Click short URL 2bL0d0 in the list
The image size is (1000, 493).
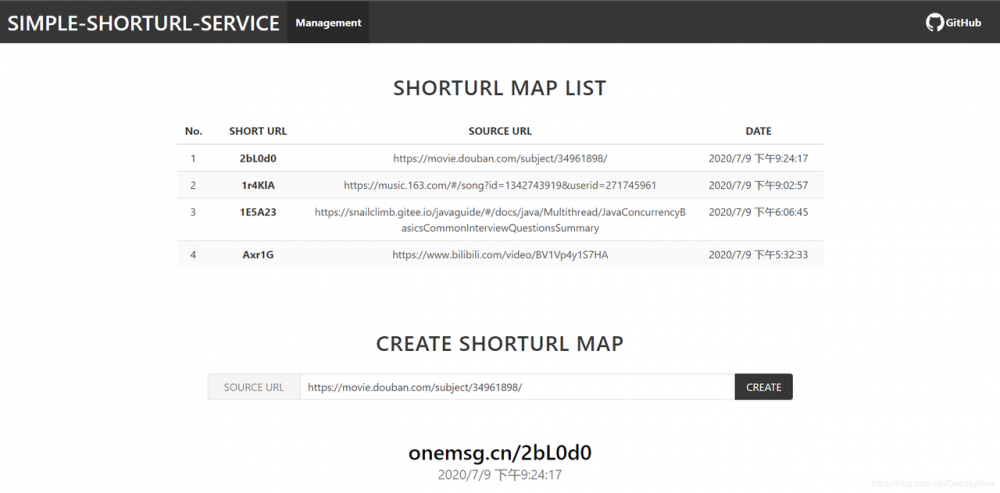pyautogui.click(x=258, y=158)
